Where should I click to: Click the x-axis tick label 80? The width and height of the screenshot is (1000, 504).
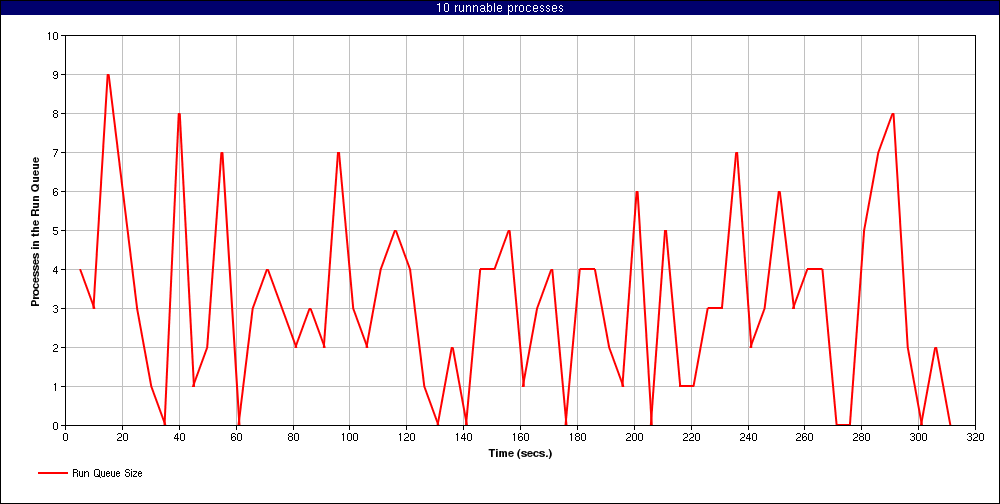(x=293, y=438)
